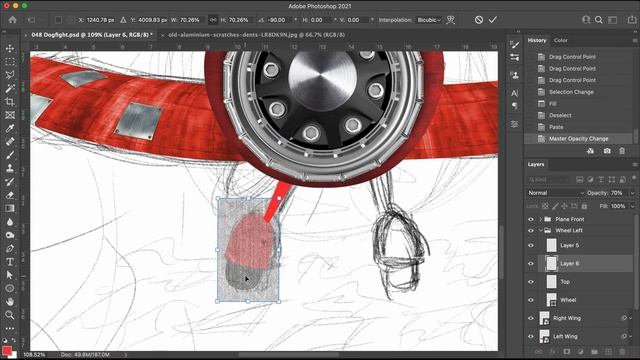Cancel the transform in options bar
Image resolution: width=640 pixels, height=360 pixels.
[x=479, y=20]
